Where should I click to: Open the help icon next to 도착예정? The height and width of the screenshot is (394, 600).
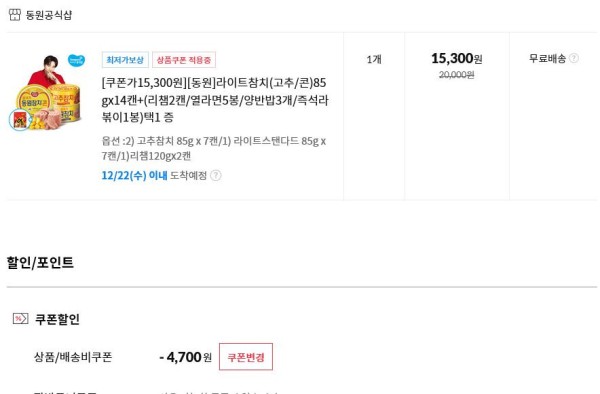216,176
